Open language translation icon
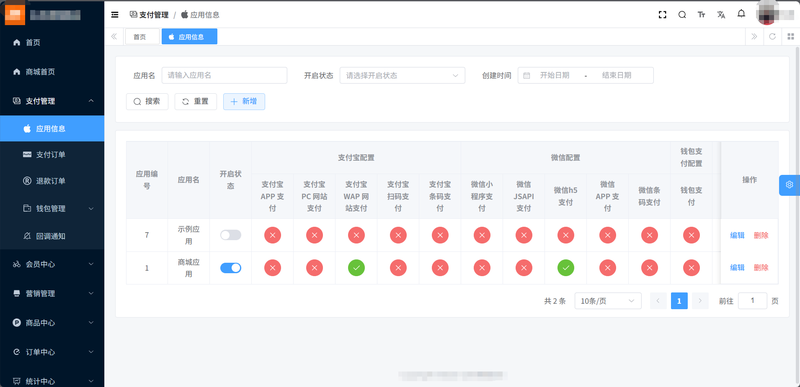This screenshot has width=800, height=387. [721, 15]
